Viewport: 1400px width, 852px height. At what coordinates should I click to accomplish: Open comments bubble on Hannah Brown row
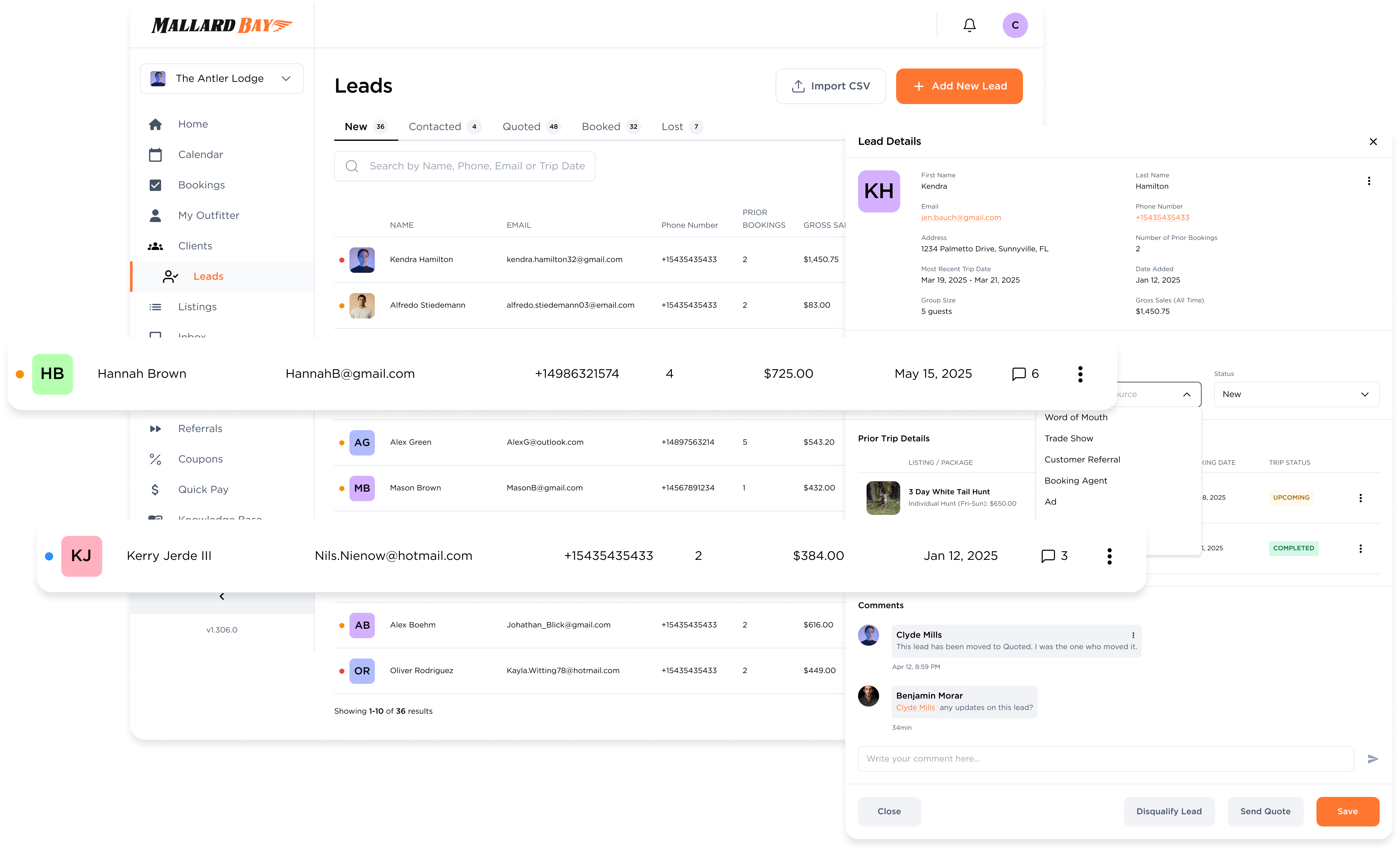click(x=1019, y=373)
